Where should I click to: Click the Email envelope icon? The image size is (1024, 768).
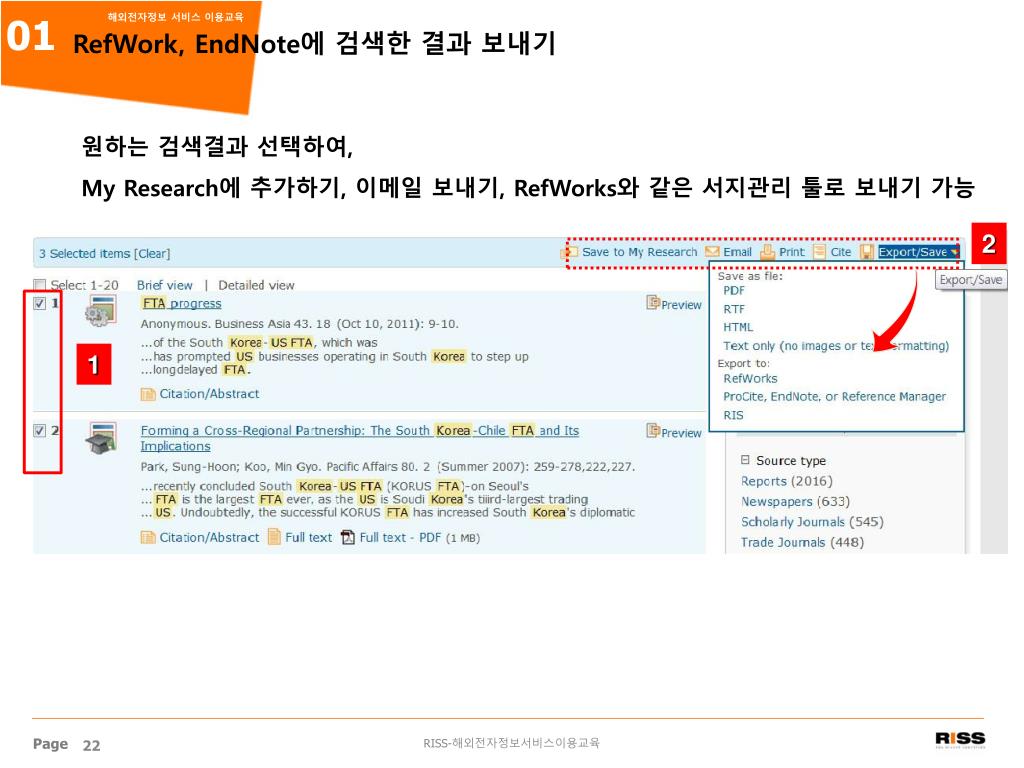pyautogui.click(x=712, y=252)
